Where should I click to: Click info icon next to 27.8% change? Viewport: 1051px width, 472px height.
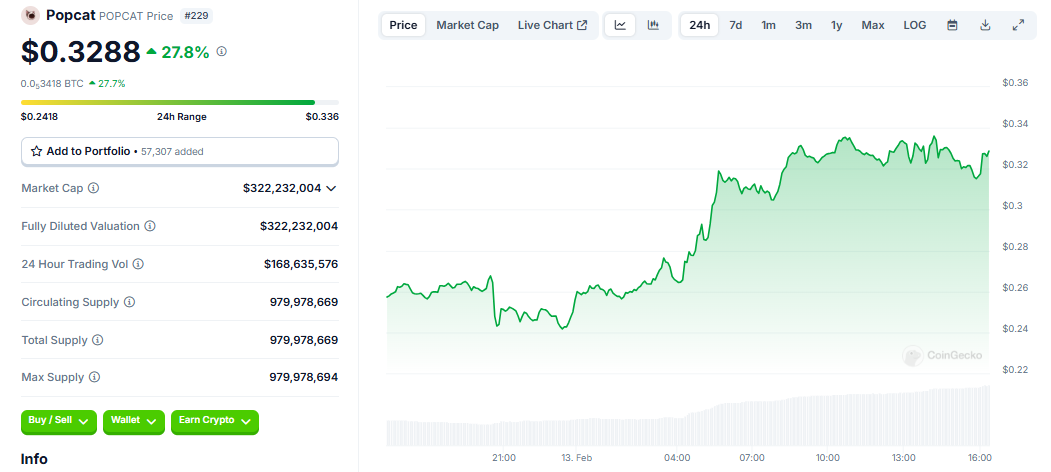(222, 52)
